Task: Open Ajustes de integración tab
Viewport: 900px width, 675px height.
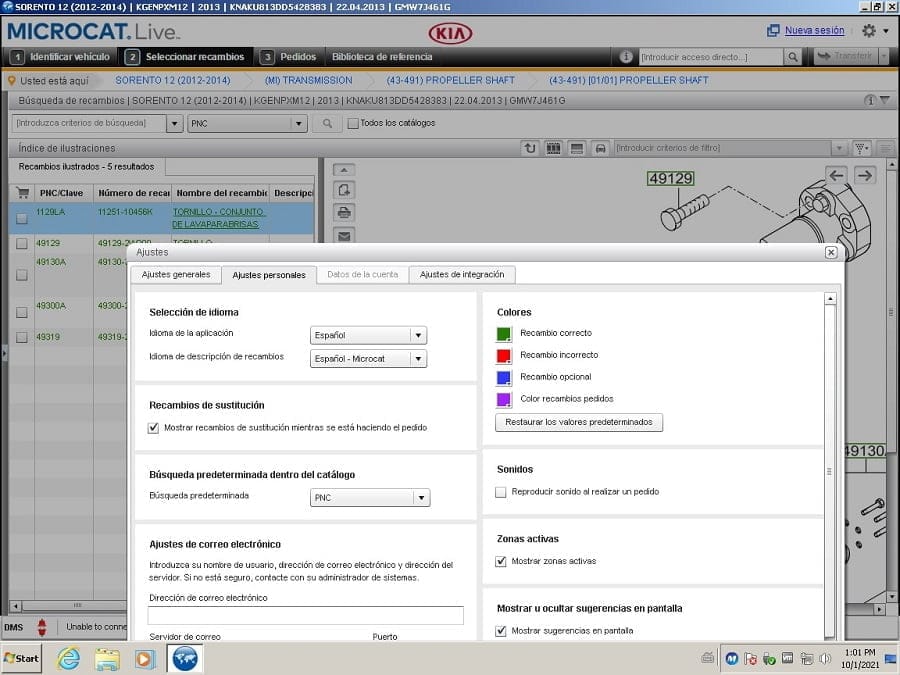Action: pos(462,274)
